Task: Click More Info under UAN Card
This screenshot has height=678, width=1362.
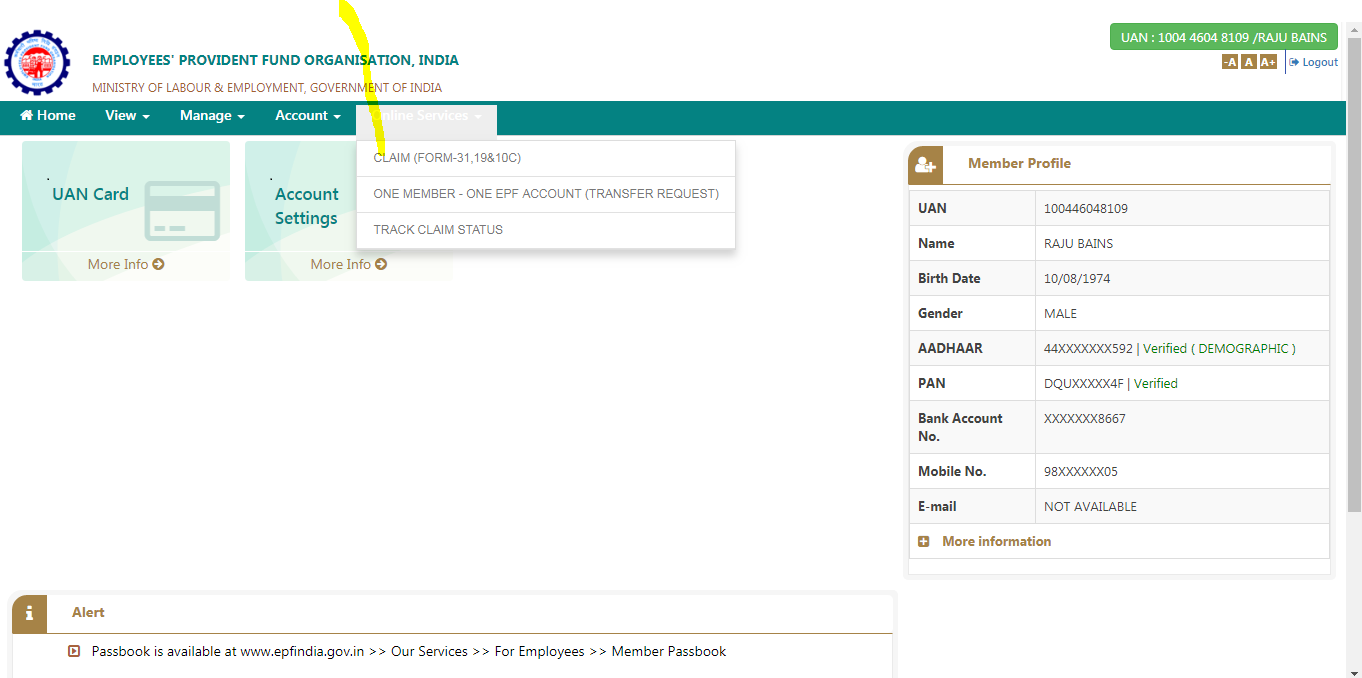Action: tap(126, 265)
